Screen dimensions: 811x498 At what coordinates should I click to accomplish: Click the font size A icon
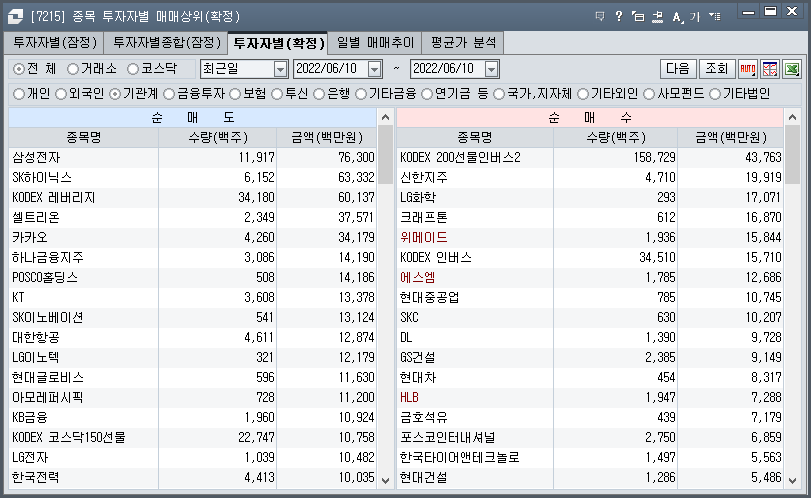pos(678,17)
